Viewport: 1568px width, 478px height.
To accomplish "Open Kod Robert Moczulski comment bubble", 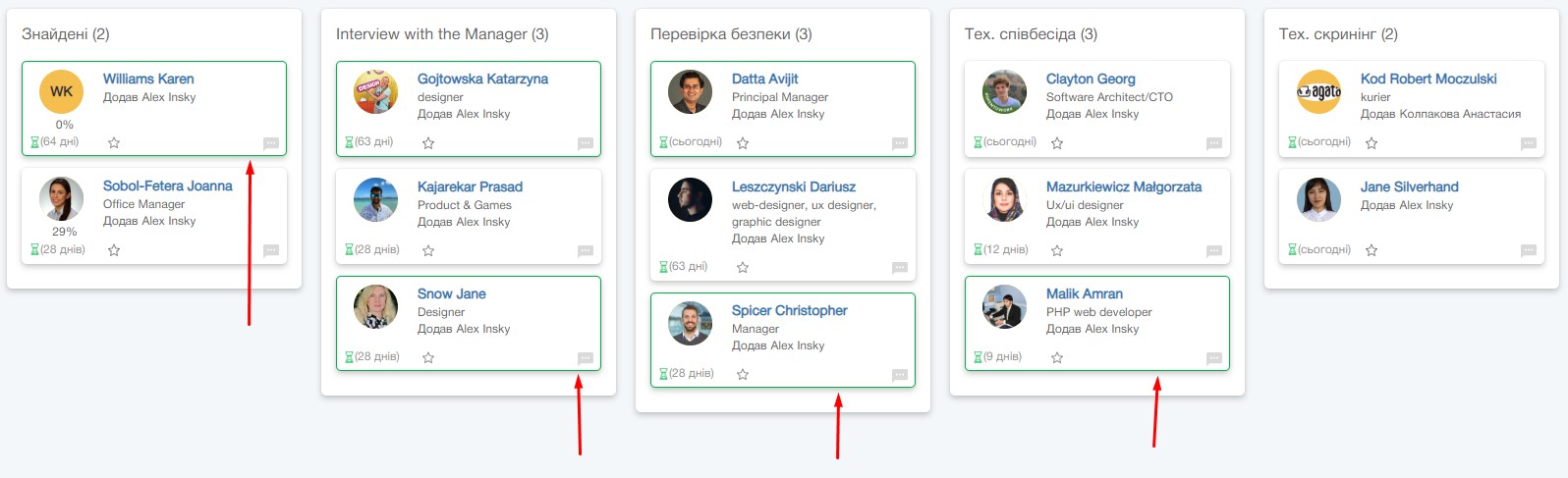I will [x=1529, y=143].
